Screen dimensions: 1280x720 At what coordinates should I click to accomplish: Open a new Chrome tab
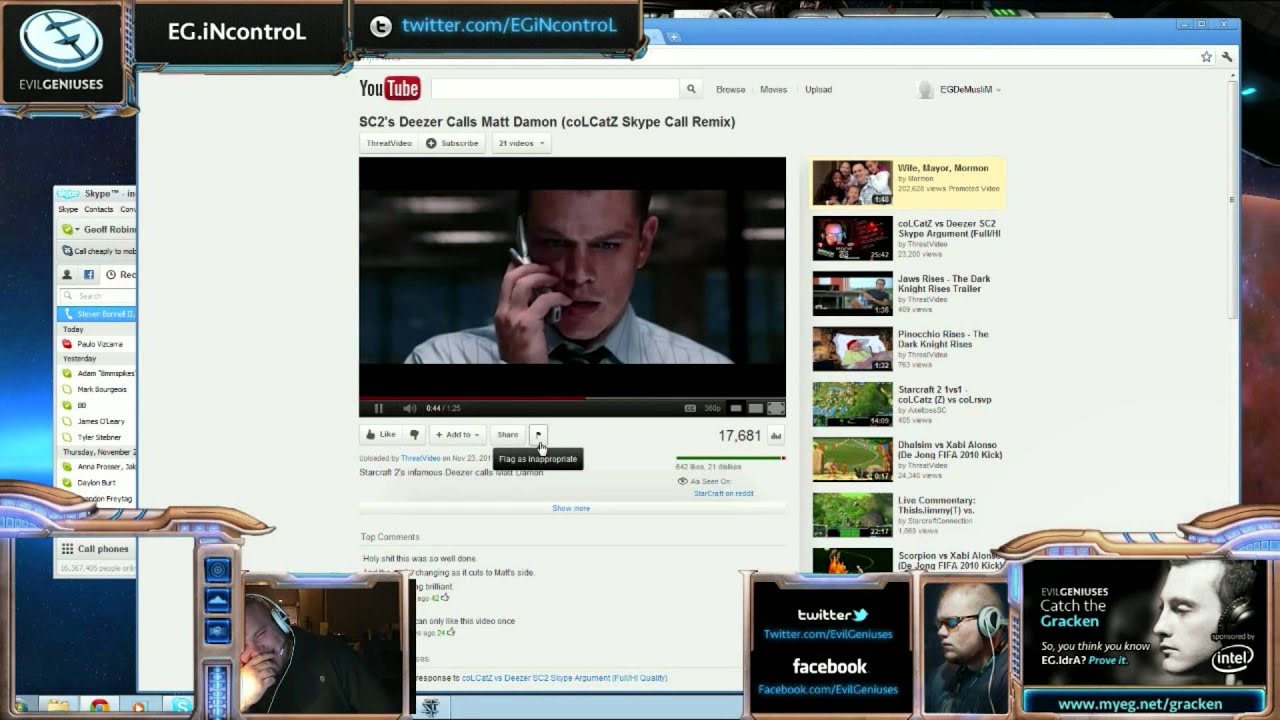tap(674, 37)
